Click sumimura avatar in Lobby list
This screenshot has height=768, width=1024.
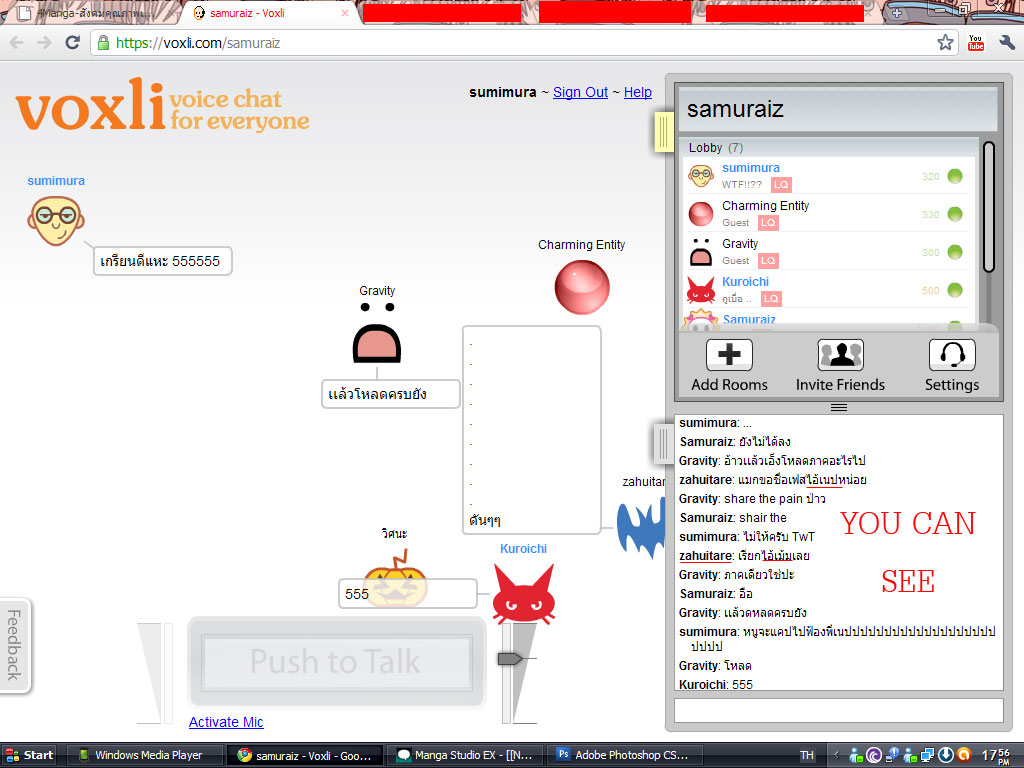[701, 176]
